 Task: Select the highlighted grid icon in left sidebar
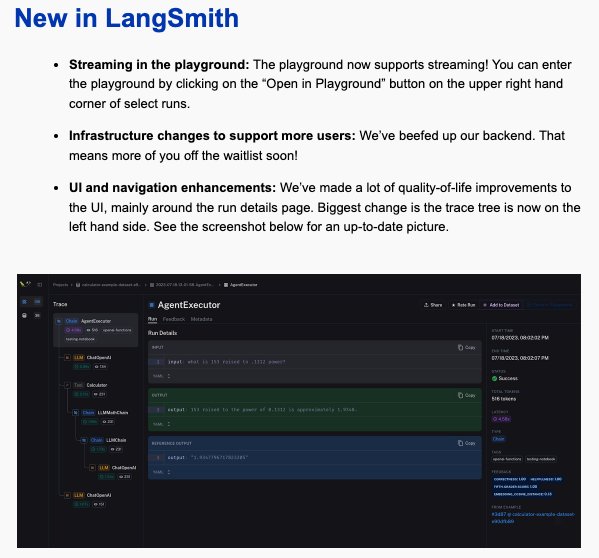(x=24, y=301)
